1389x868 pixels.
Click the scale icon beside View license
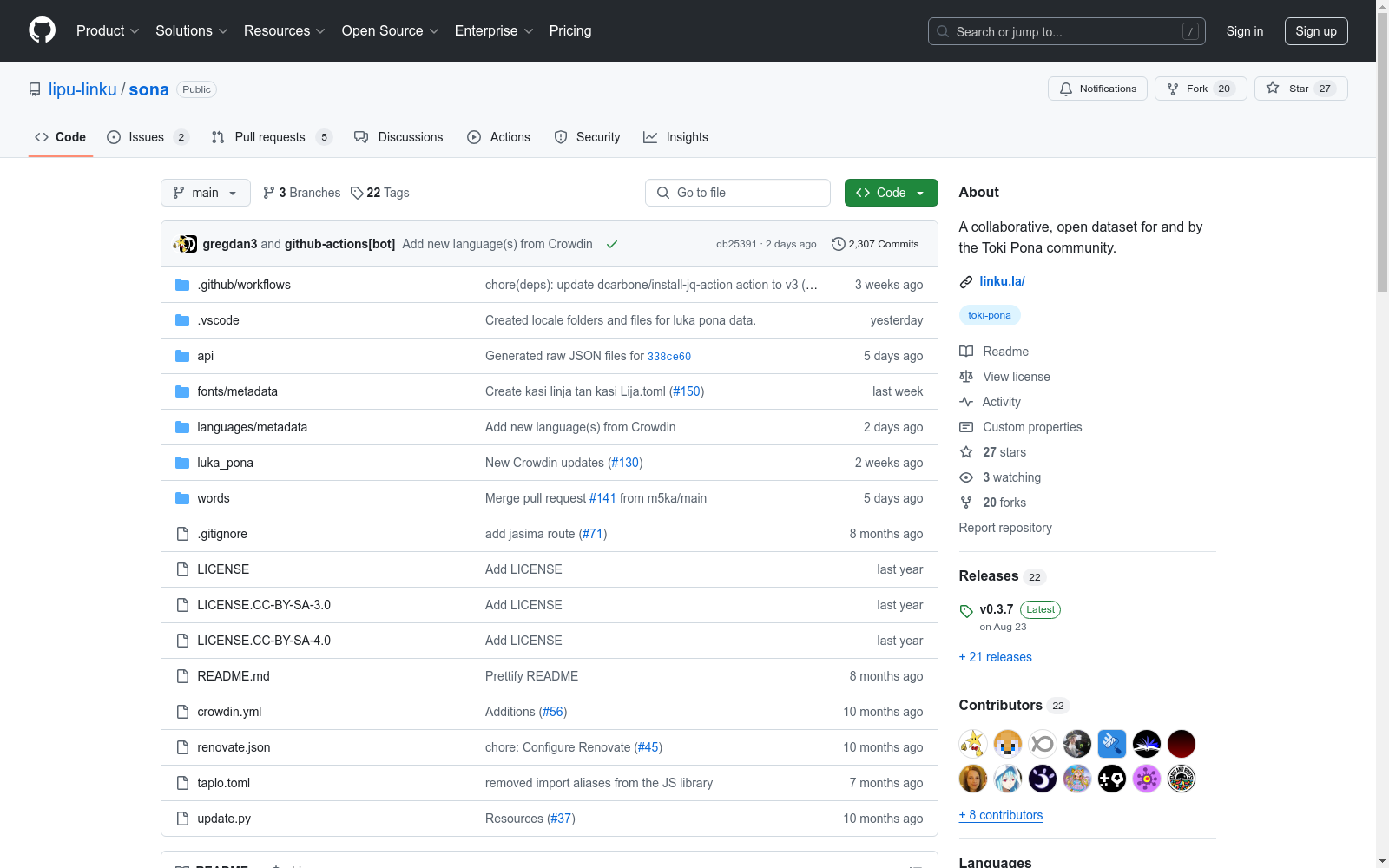coord(966,377)
